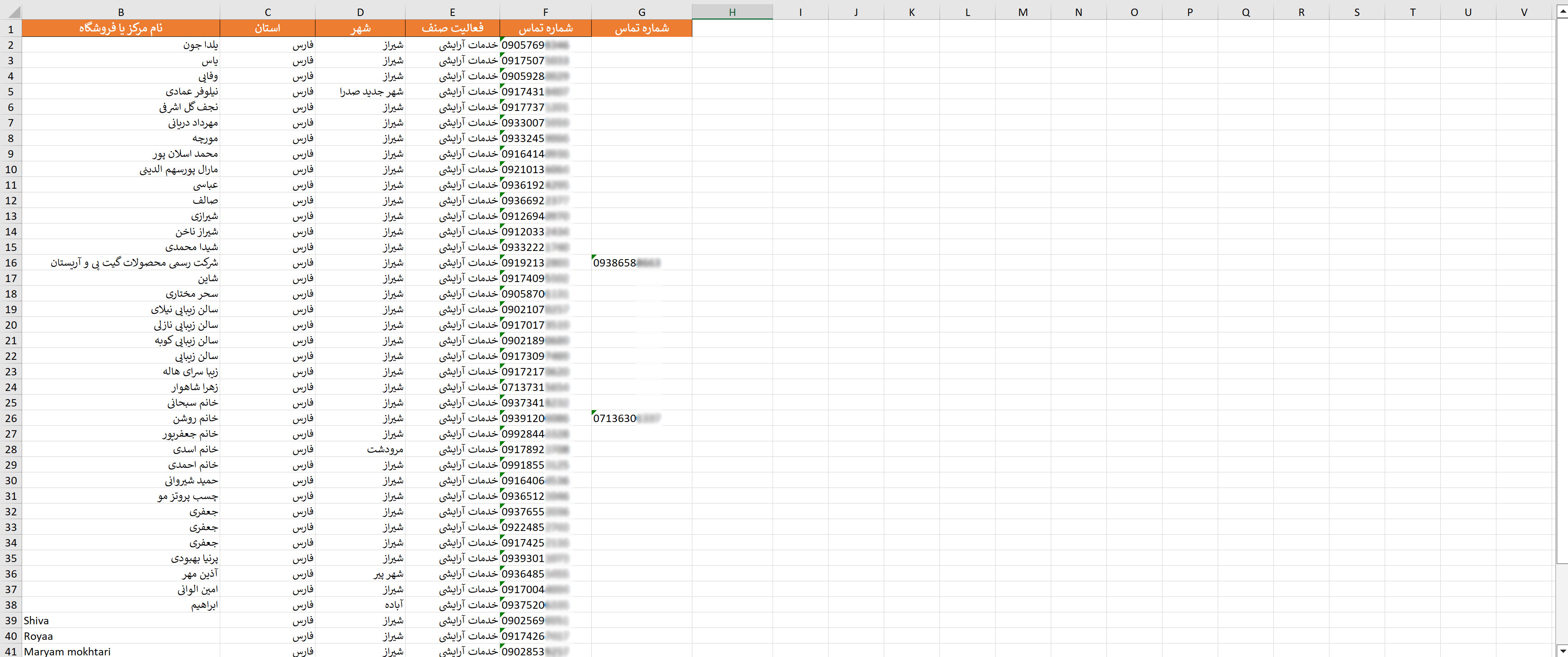Select cell 'Royaa'
This screenshot has width=1568, height=657.
(x=121, y=636)
